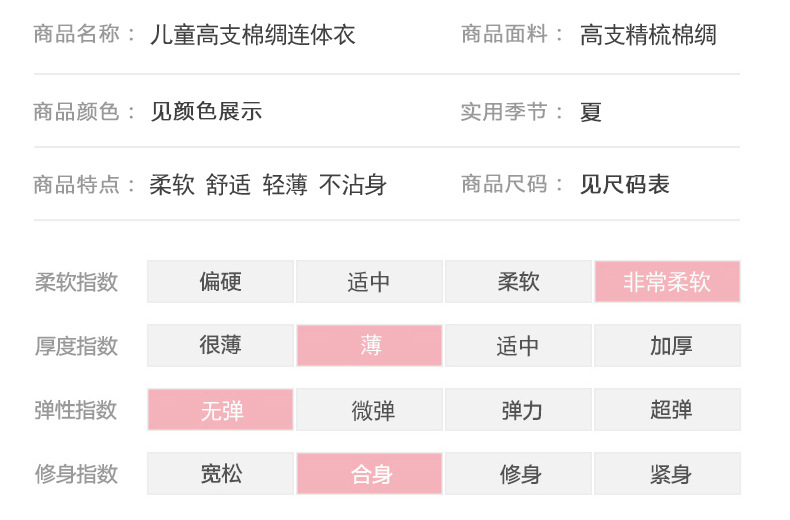Viewport: 790px width, 520px height.
Task: Open the 见尺码表 size chart text
Action: 624,184
